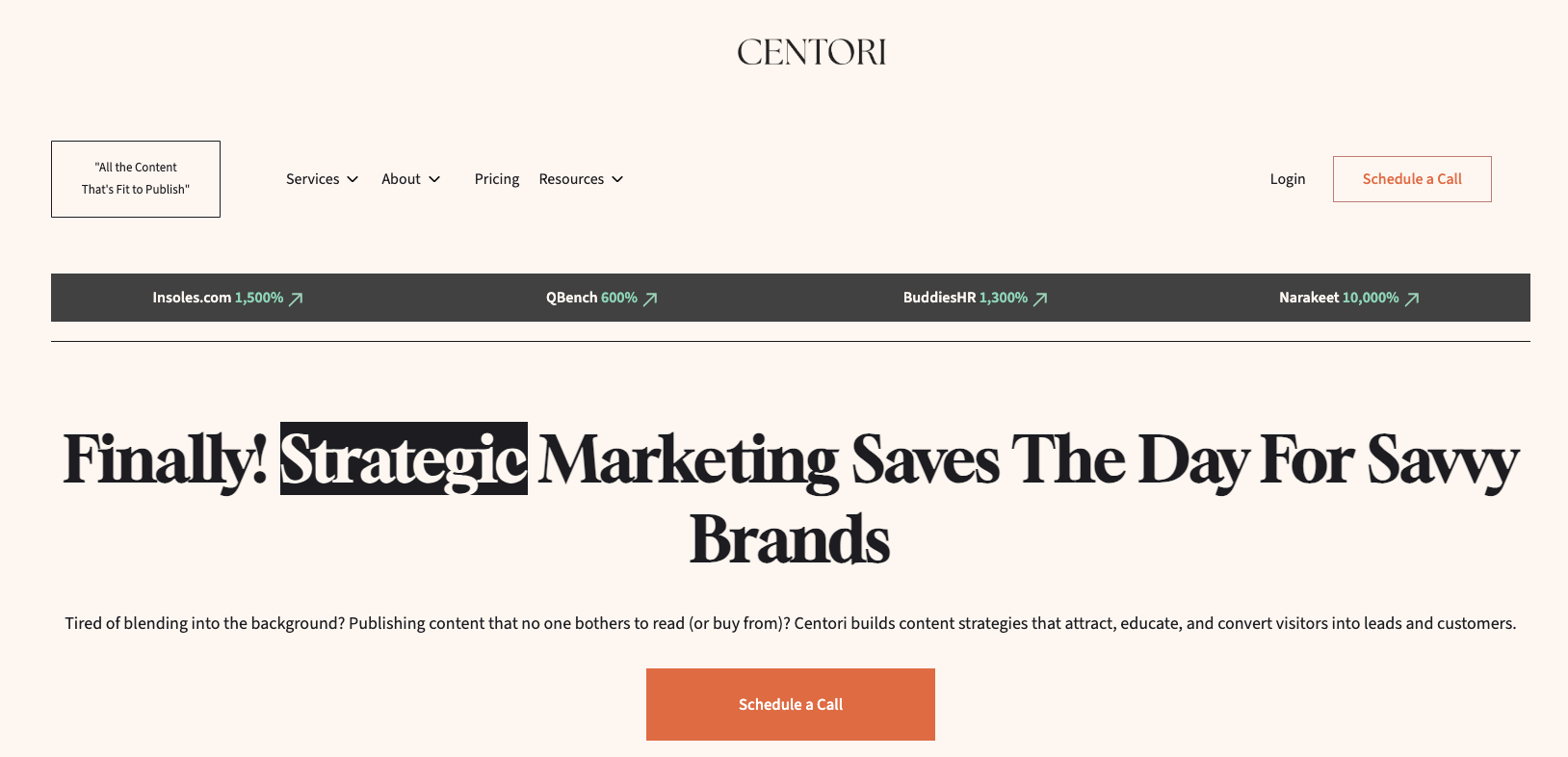Screen dimensions: 1568x757
Task: Open the Narakeet 10,000% case study
Action: [1339, 298]
